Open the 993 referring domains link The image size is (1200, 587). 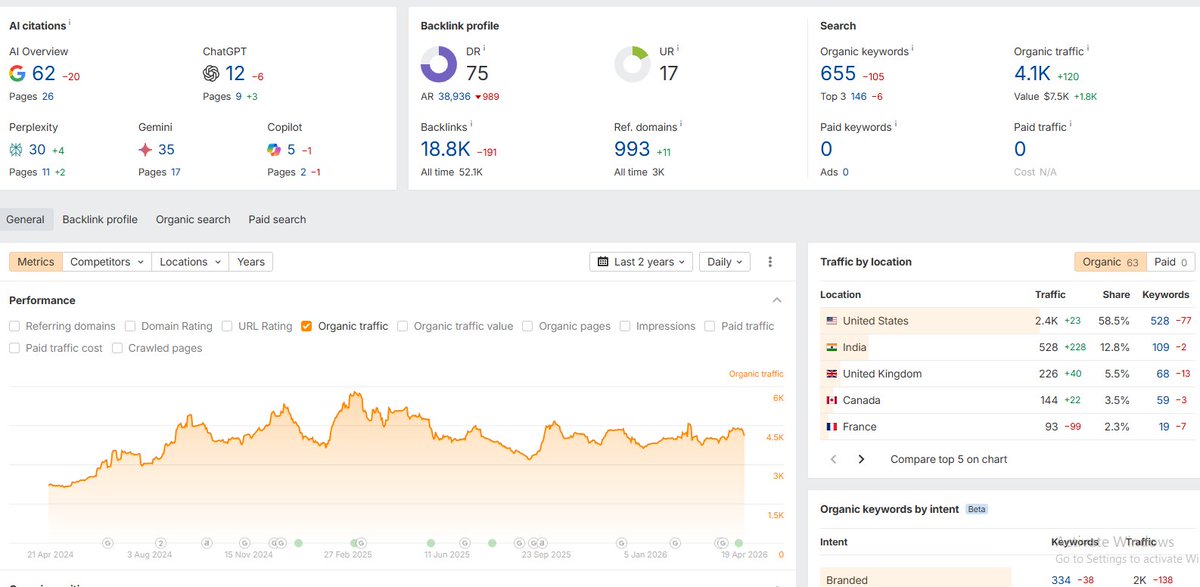[x=632, y=150]
